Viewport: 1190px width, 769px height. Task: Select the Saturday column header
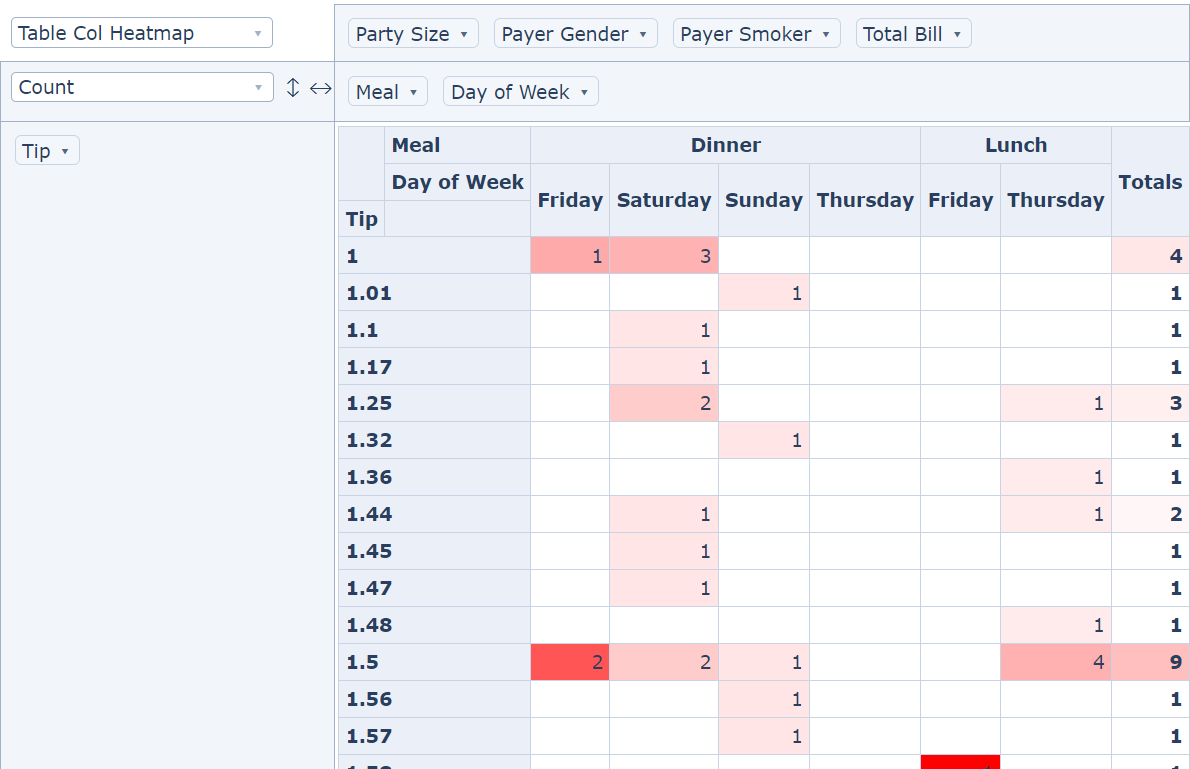tap(663, 200)
